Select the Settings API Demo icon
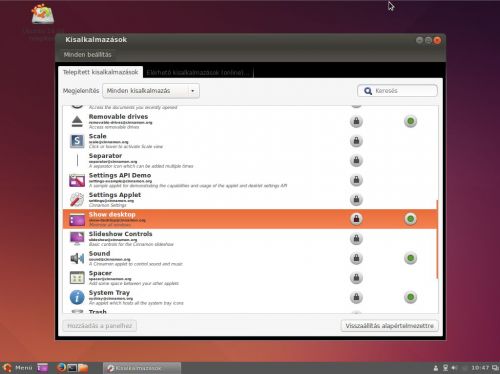Image resolution: width=500 pixels, height=374 pixels. [x=77, y=180]
